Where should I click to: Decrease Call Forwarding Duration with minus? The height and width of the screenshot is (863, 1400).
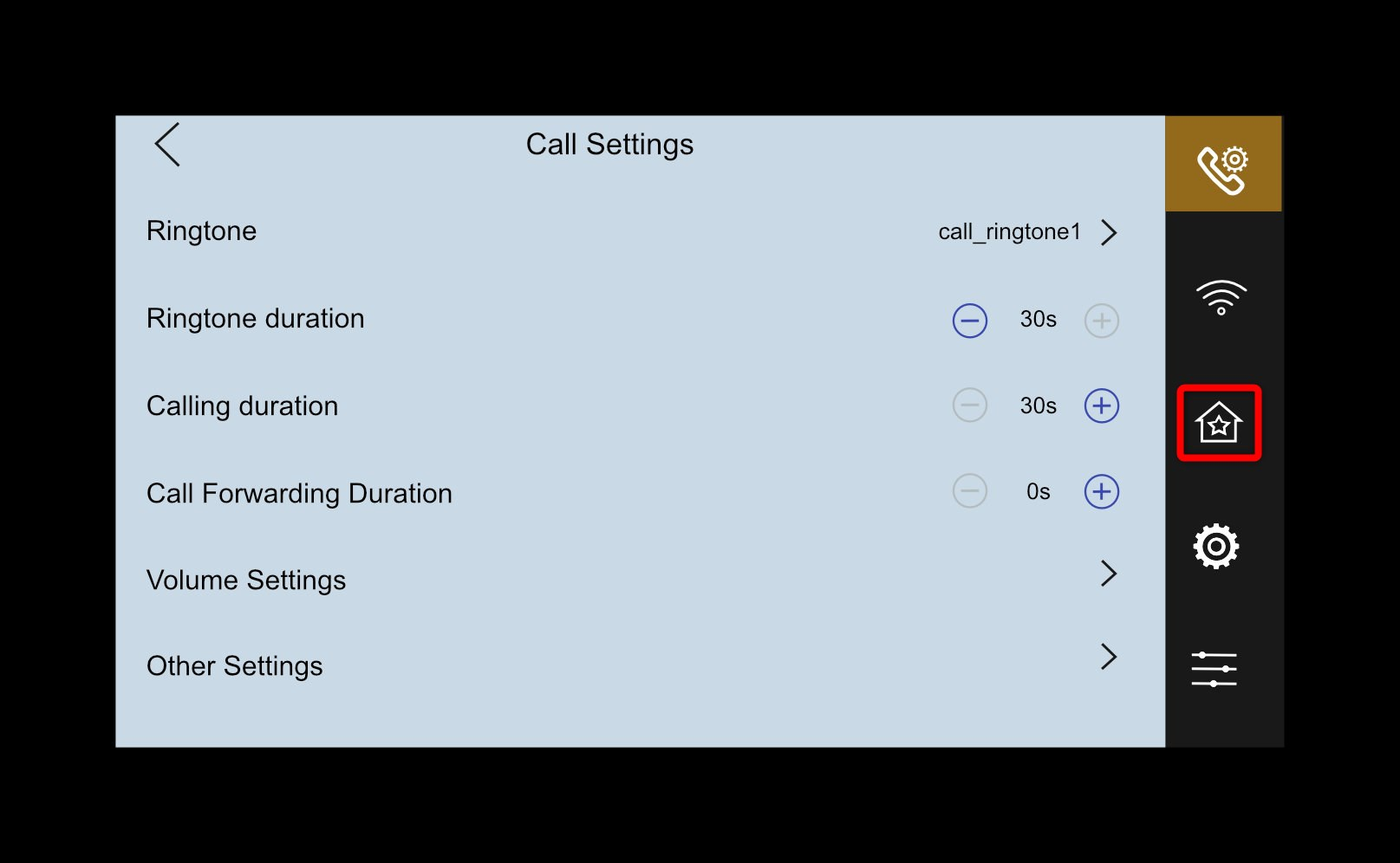coord(970,491)
